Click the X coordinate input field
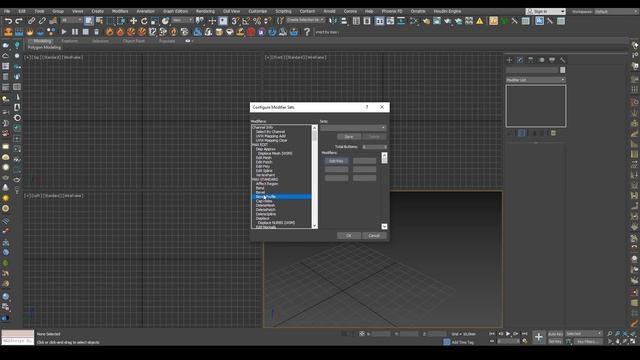This screenshot has height=360, width=640. (x=381, y=334)
